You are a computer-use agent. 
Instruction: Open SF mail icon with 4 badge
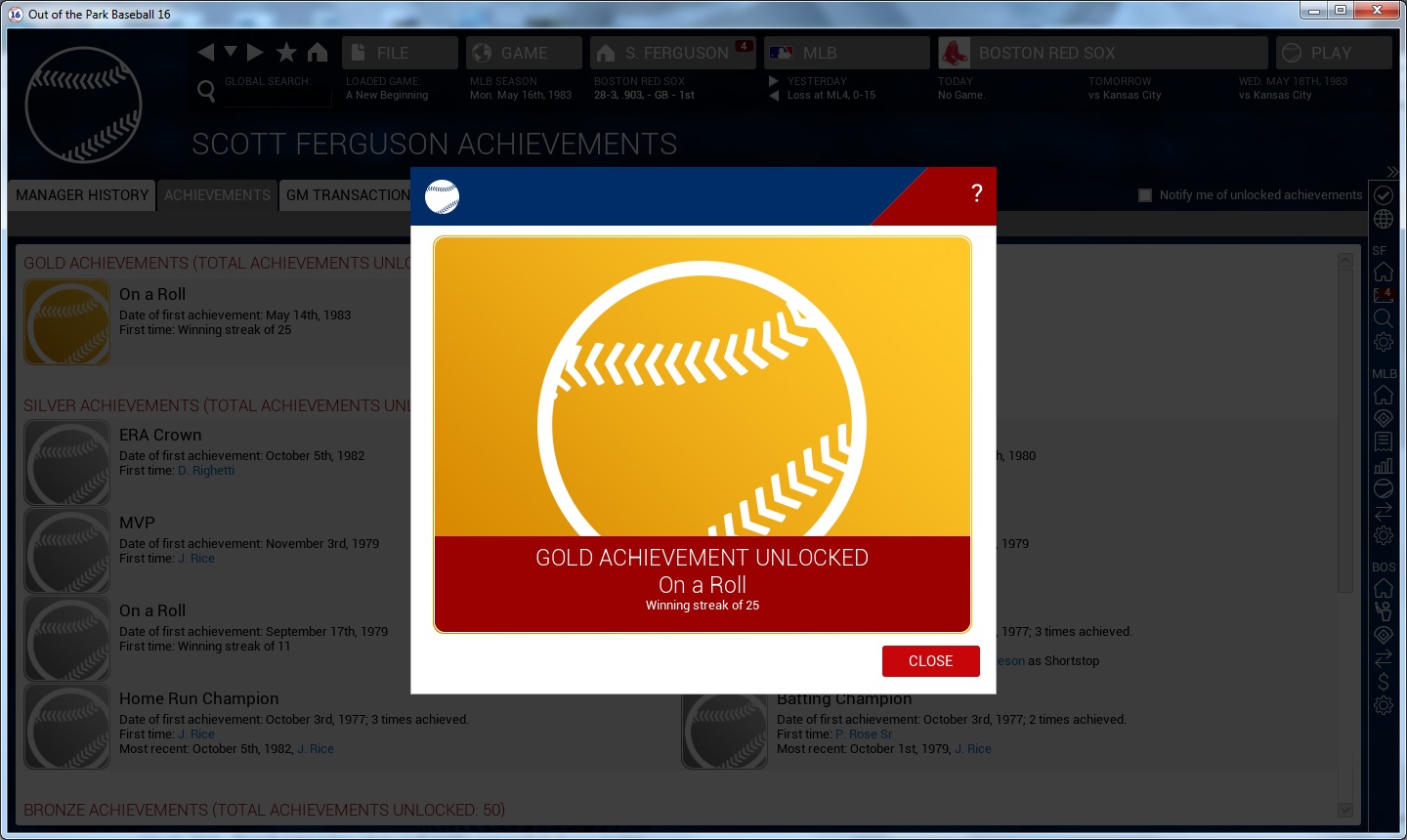coord(1384,295)
